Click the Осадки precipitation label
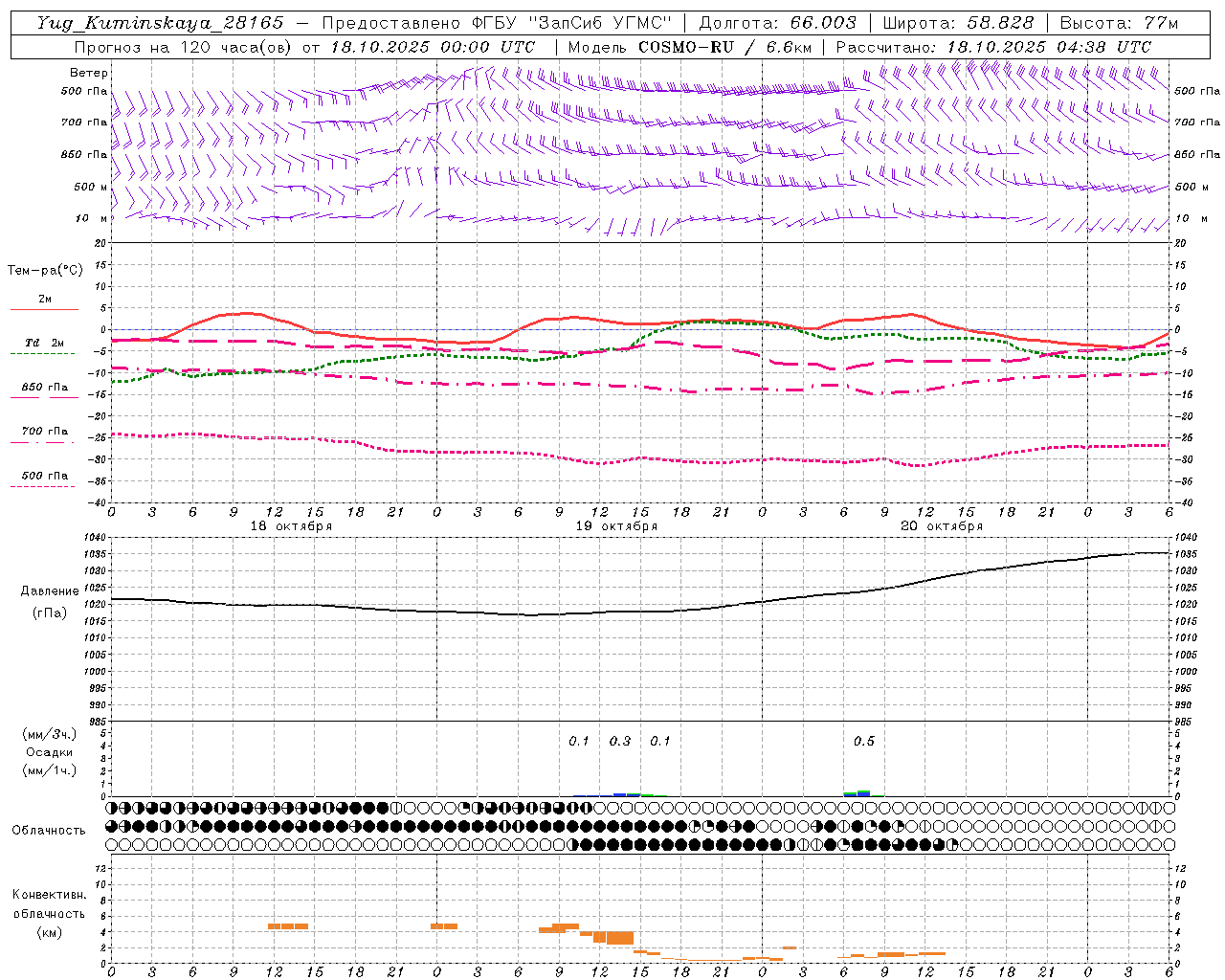Viewport: 1225px width, 980px height. coord(49,752)
